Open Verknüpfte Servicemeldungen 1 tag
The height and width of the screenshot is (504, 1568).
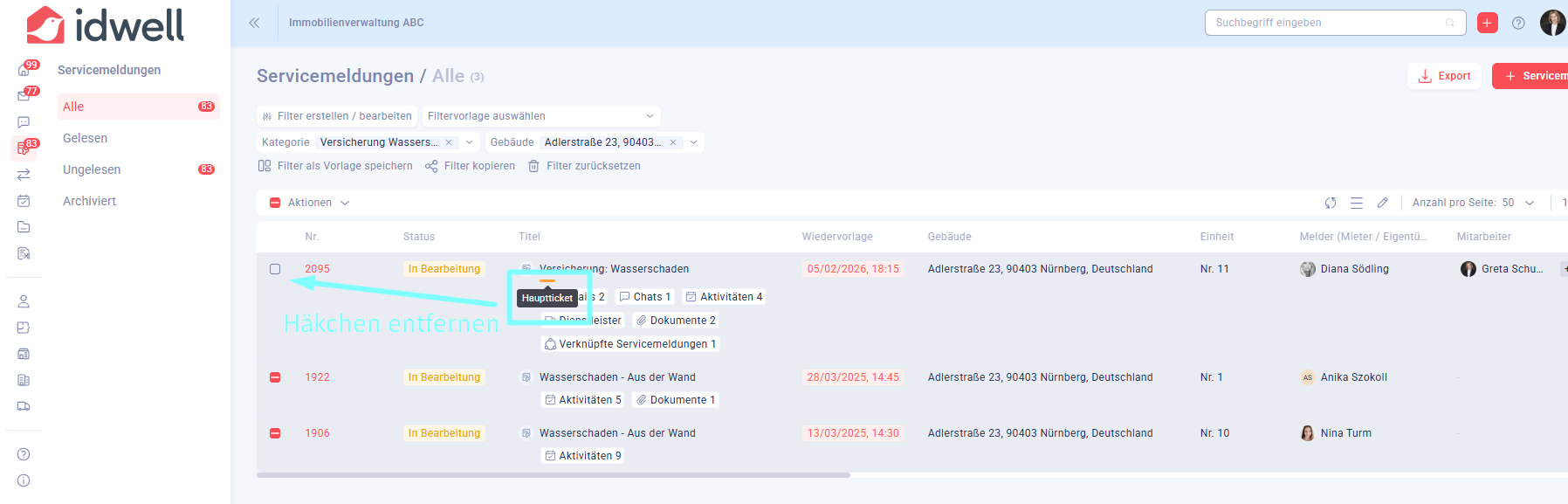point(630,344)
